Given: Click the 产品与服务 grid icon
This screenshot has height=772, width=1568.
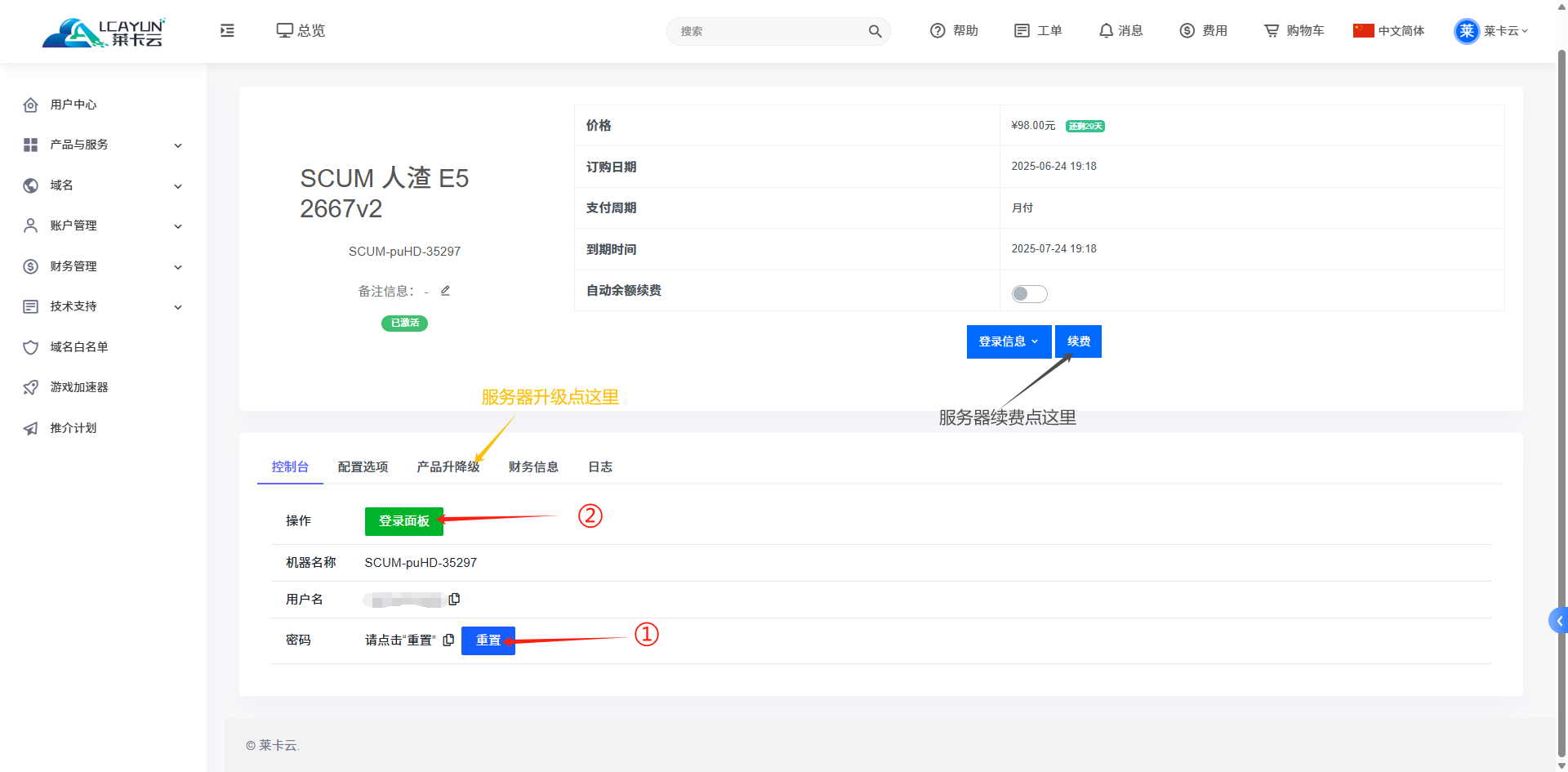Looking at the screenshot, I should click(31, 145).
